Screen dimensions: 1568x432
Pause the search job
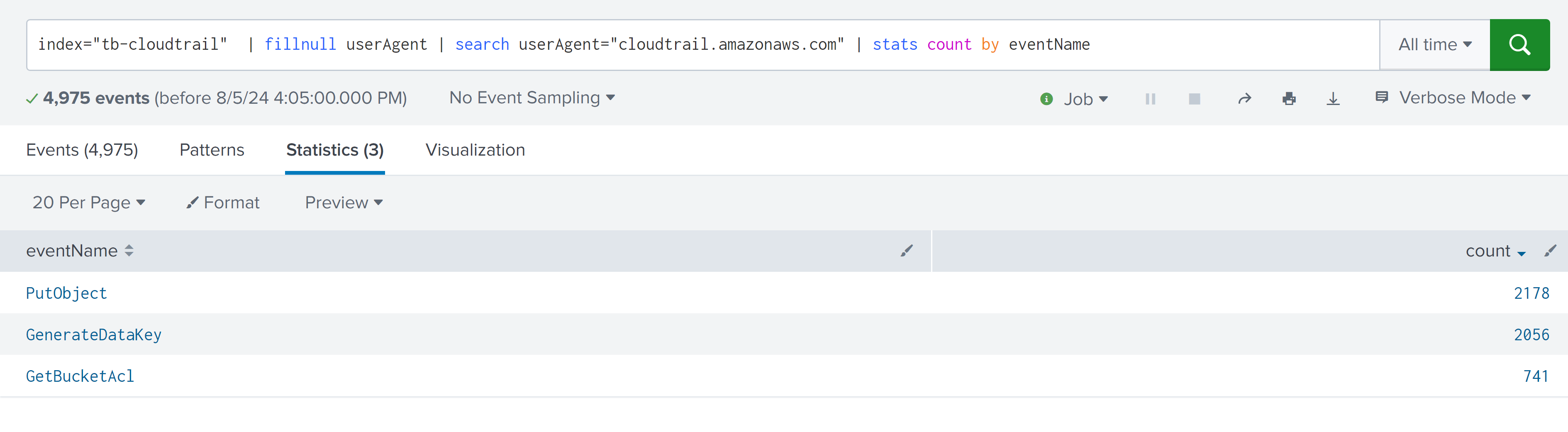[1150, 99]
